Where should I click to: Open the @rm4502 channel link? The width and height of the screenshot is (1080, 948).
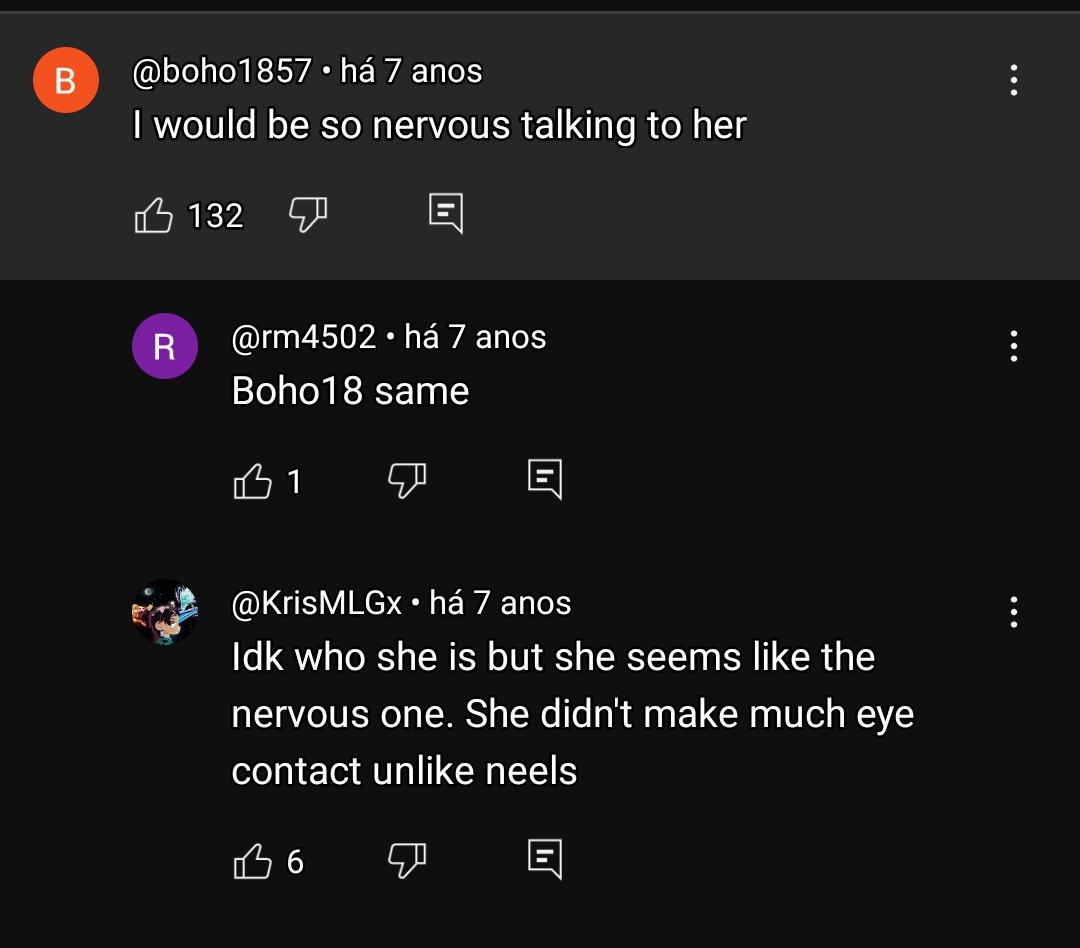304,337
